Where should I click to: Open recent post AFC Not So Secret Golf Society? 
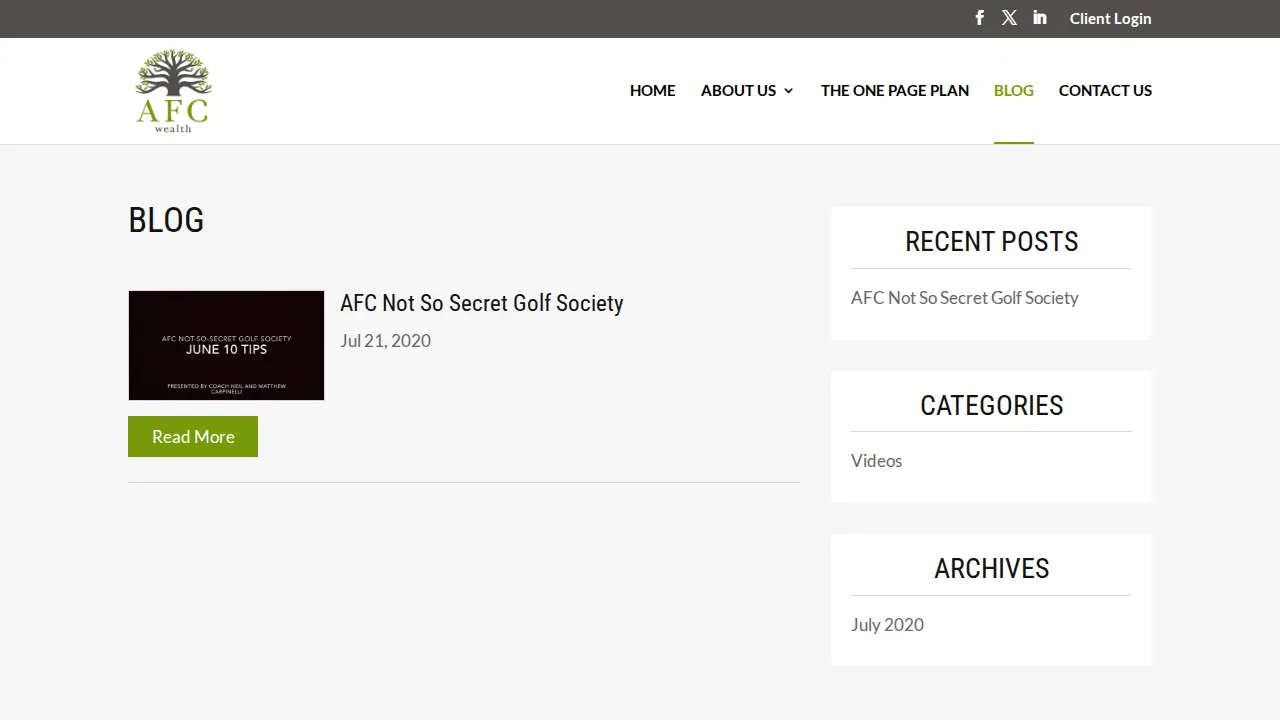pyautogui.click(x=964, y=298)
